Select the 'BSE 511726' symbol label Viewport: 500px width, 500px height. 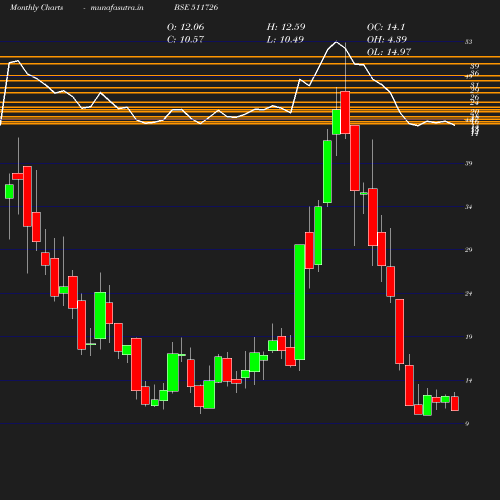196,7
